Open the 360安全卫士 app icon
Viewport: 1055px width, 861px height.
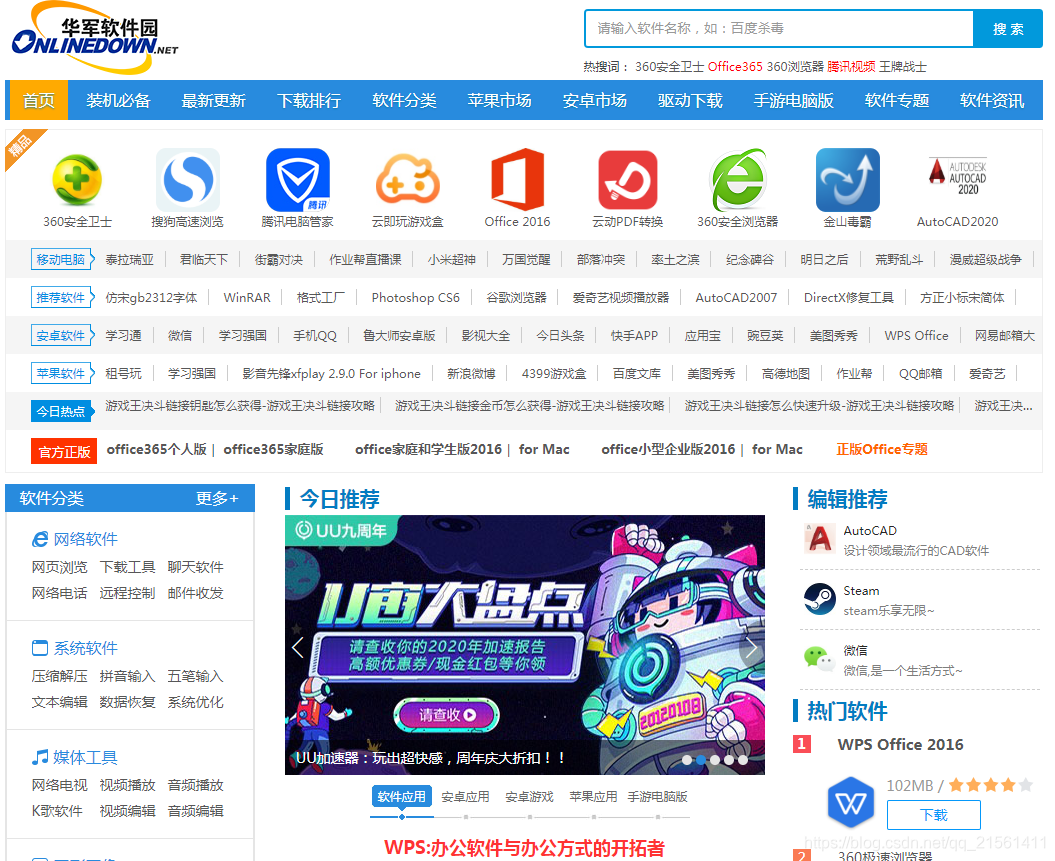tap(77, 180)
